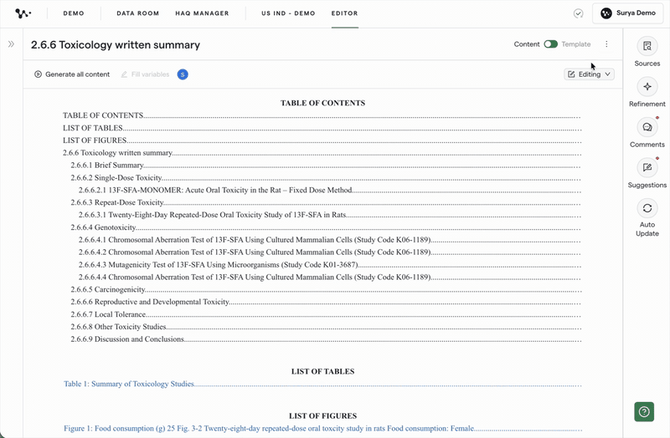Click the Template label
Image resolution: width=670 pixels, height=438 pixels.
click(576, 44)
